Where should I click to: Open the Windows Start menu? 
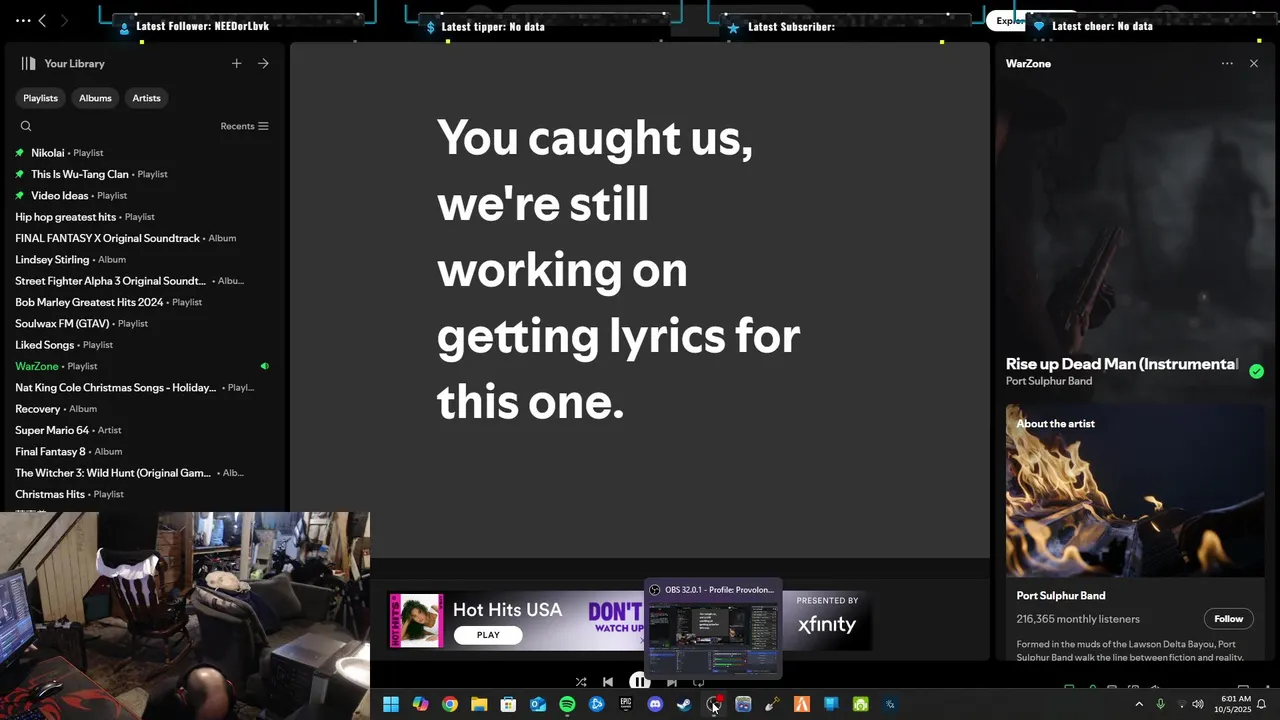pyautogui.click(x=391, y=704)
